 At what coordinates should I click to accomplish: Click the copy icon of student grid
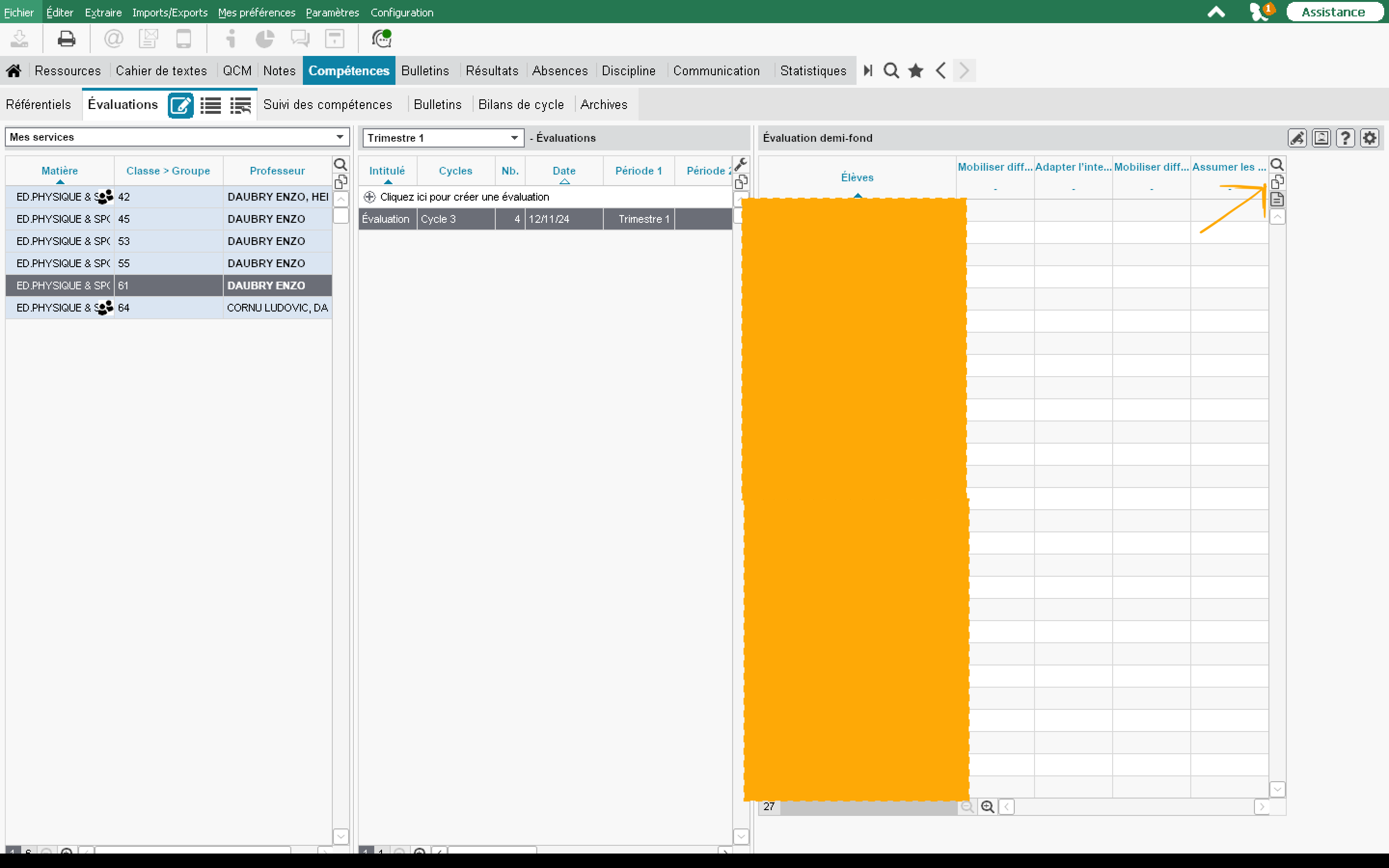[1277, 182]
